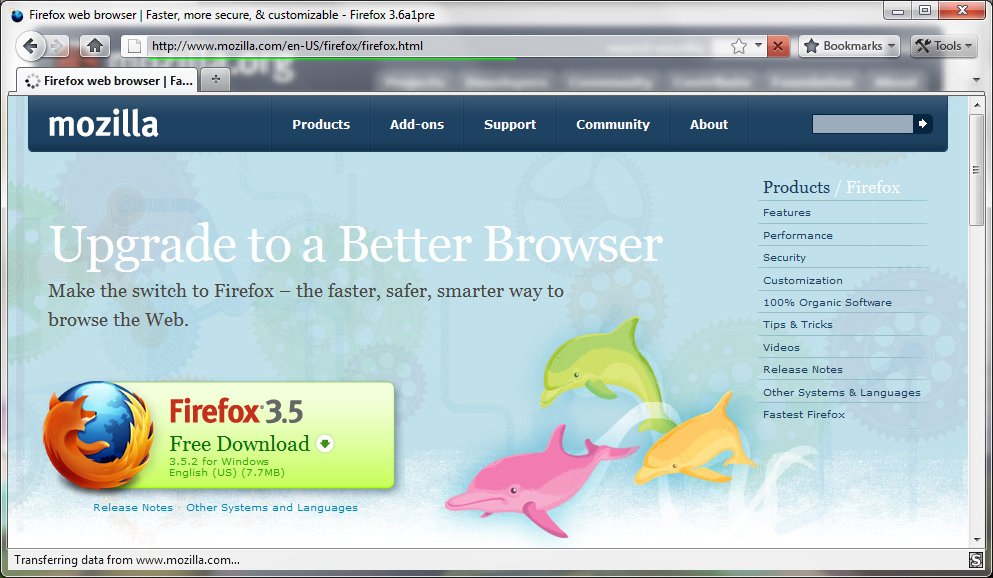Bookmark this page with the star icon
Viewport: 993px width, 578px height.
click(738, 46)
